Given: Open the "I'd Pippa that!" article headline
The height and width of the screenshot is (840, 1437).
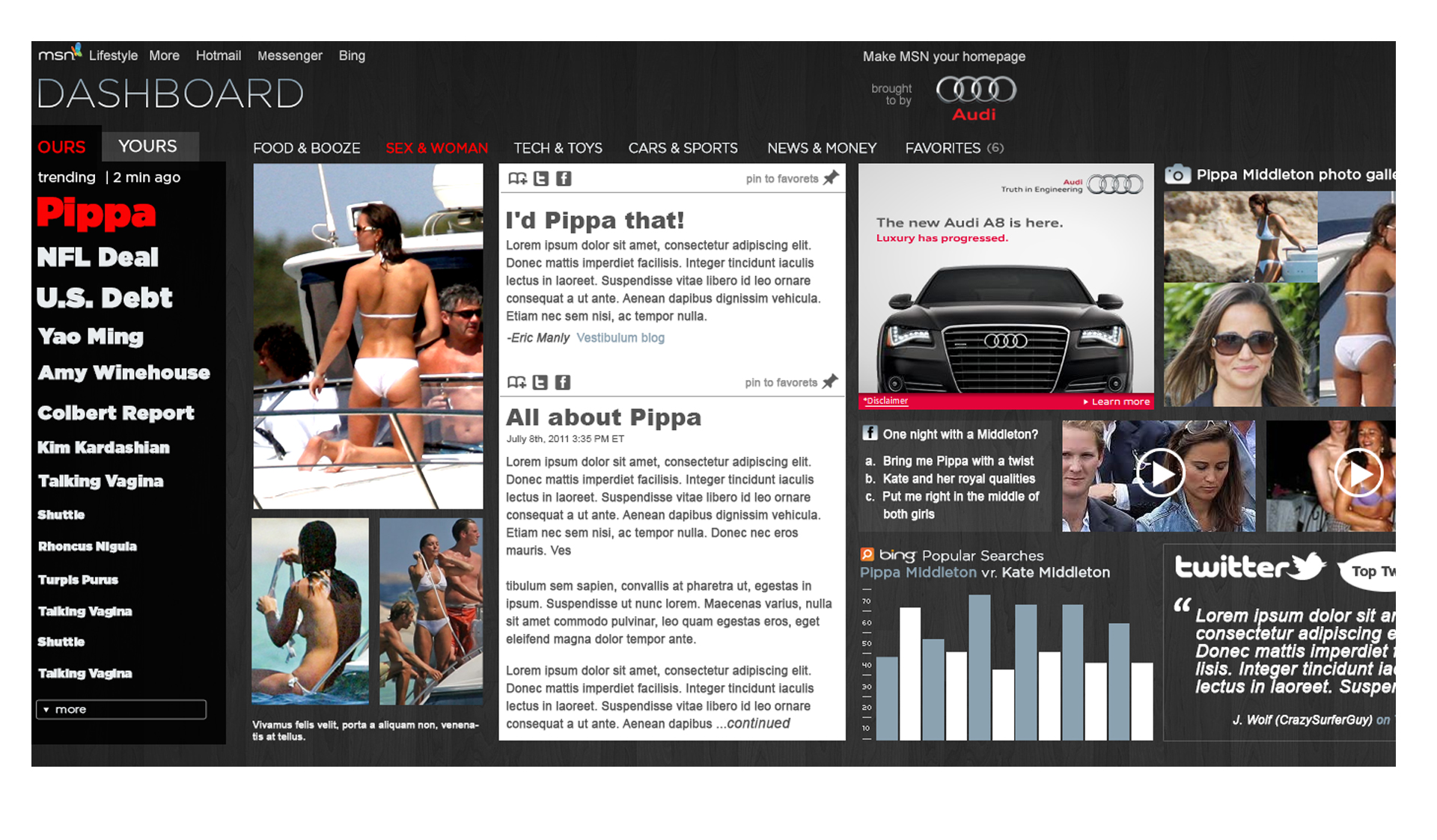Looking at the screenshot, I should [x=595, y=220].
